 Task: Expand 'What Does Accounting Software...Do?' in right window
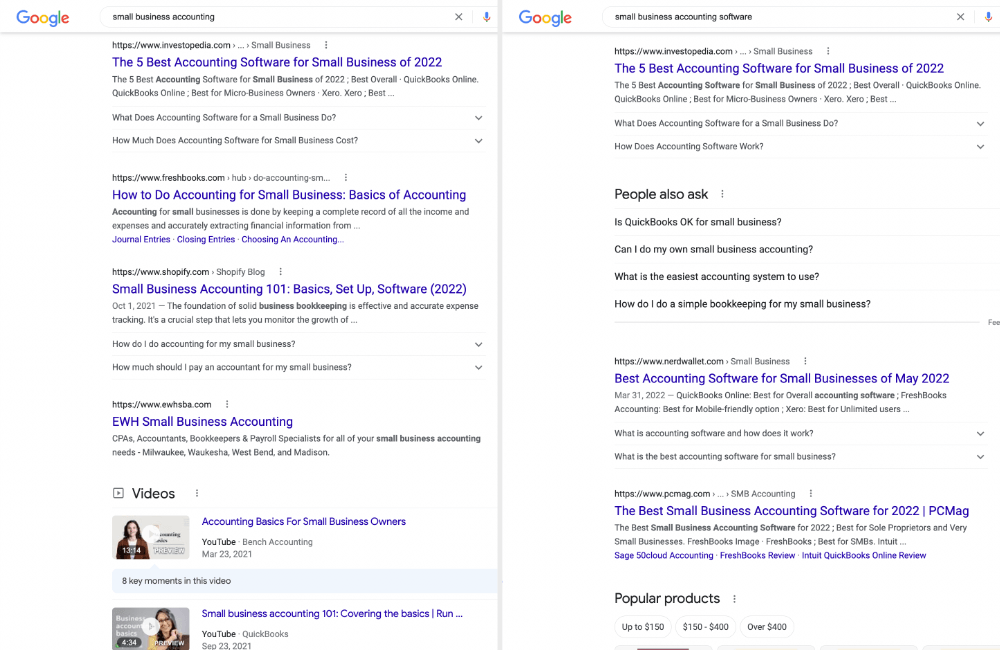[x=800, y=124]
